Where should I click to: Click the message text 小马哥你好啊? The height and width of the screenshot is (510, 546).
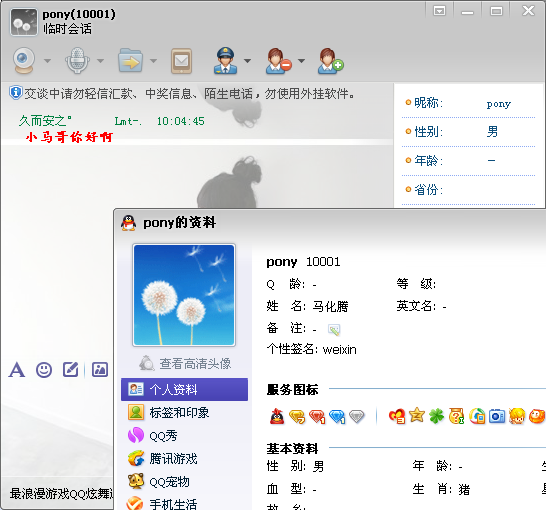[x=69, y=137]
